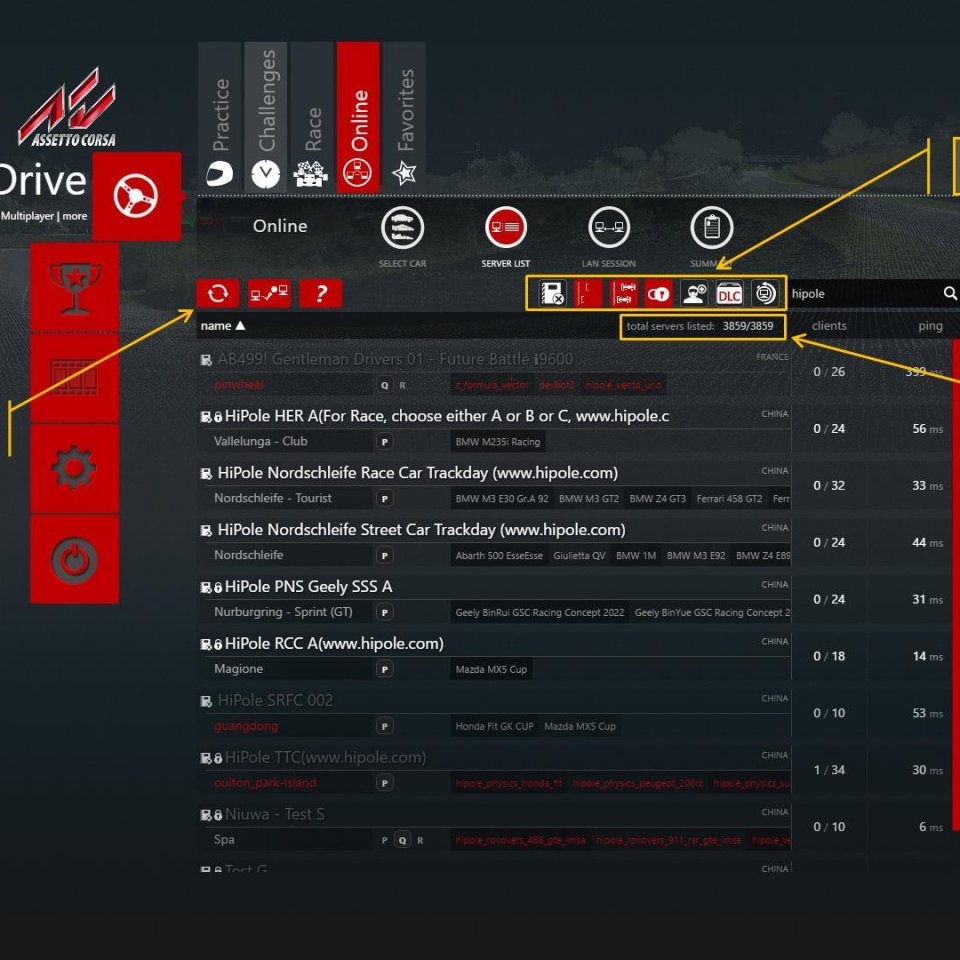Click the Assetto Corsa logo
This screenshot has height=960, width=960.
pos(67,109)
